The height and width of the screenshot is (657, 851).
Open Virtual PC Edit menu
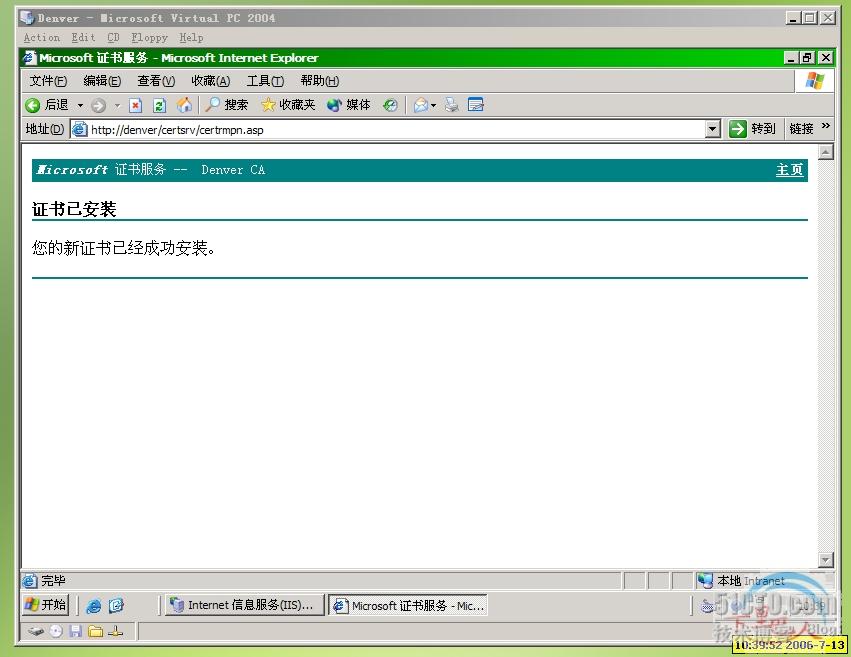(x=83, y=37)
